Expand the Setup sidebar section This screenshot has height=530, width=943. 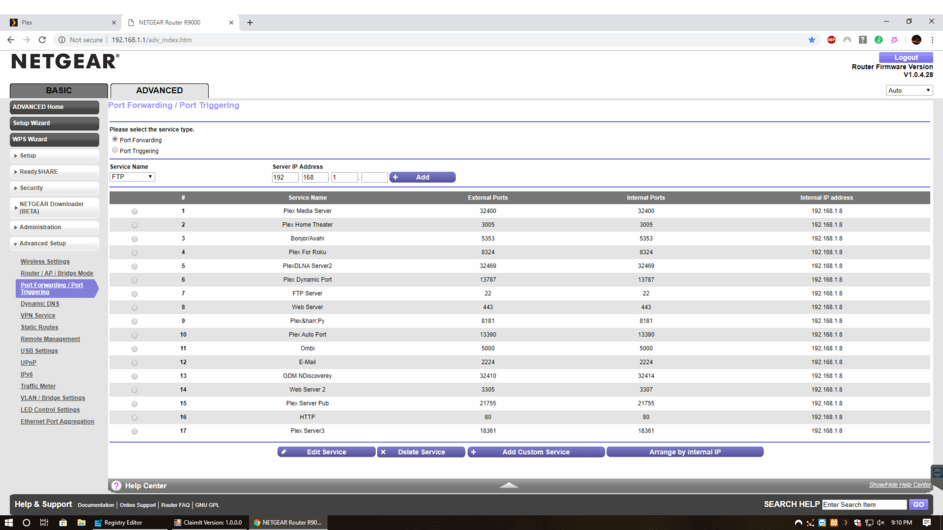[54, 155]
